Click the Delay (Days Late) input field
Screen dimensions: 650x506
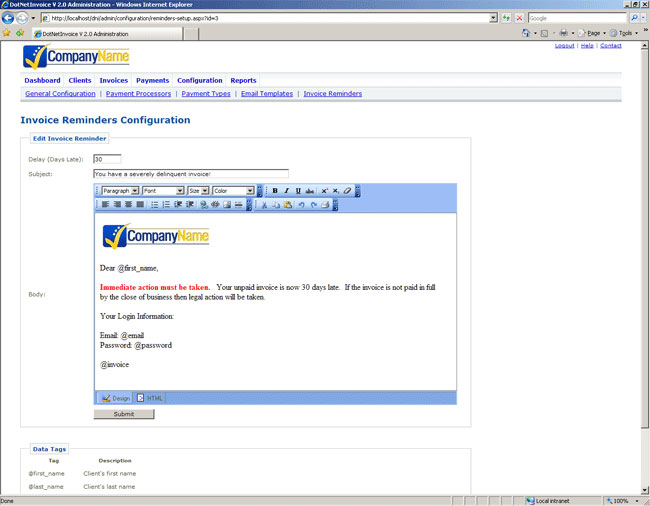pos(107,159)
